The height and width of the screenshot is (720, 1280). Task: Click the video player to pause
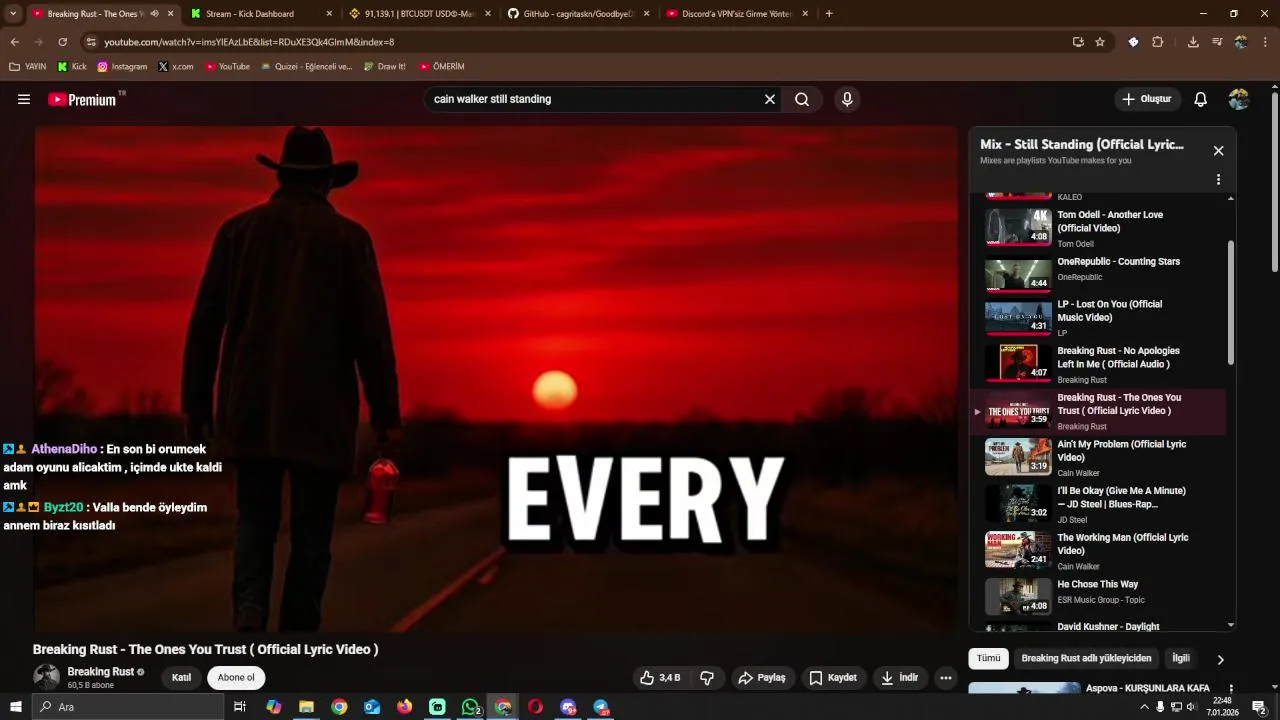(x=496, y=378)
